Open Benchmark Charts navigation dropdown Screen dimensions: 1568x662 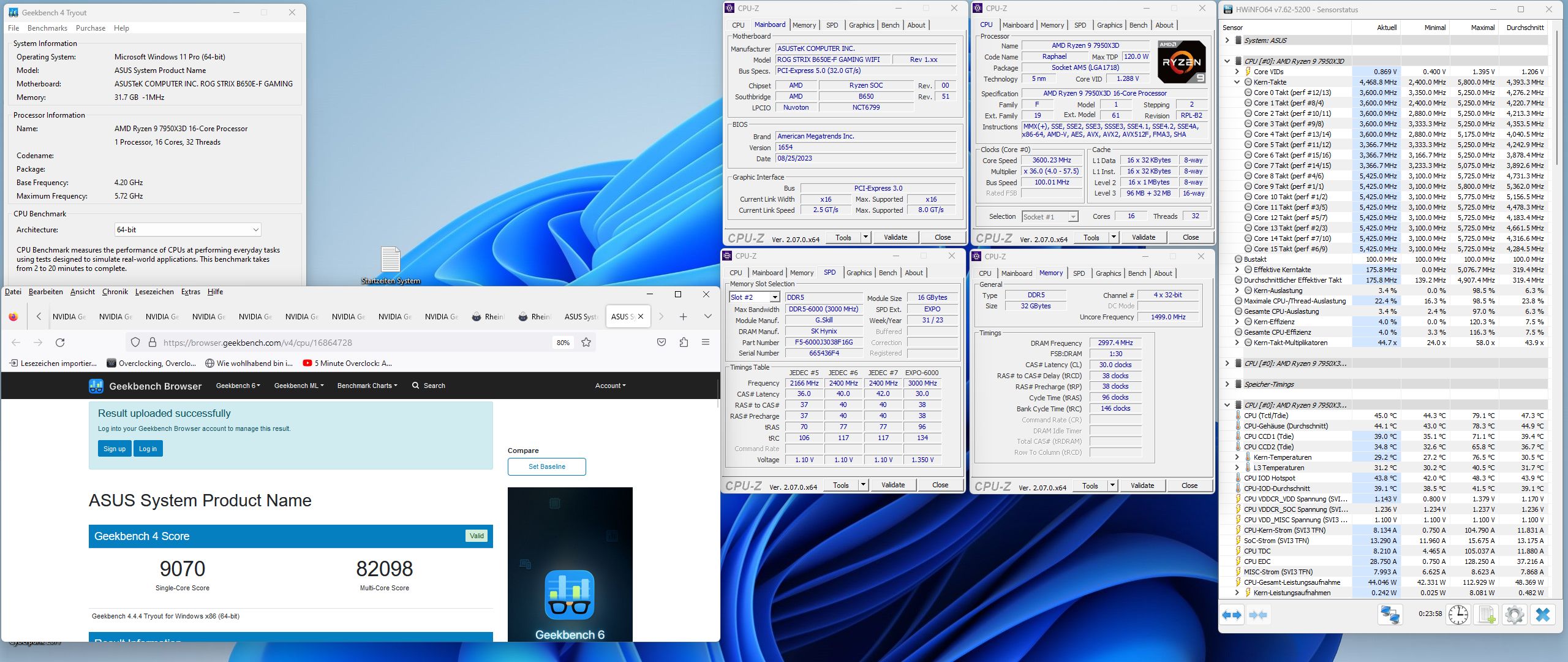[367, 386]
